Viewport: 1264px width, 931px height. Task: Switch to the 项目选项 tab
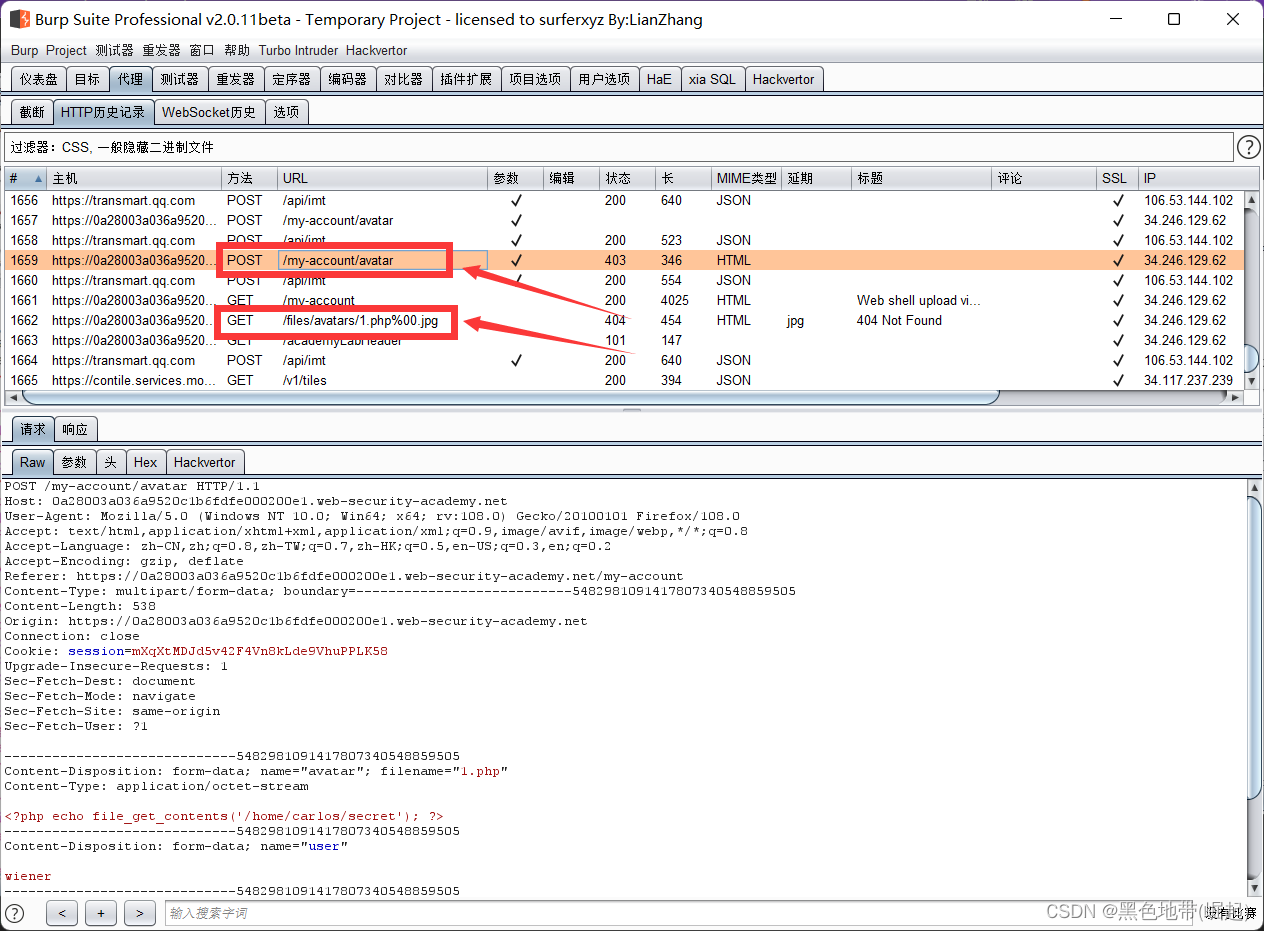535,79
